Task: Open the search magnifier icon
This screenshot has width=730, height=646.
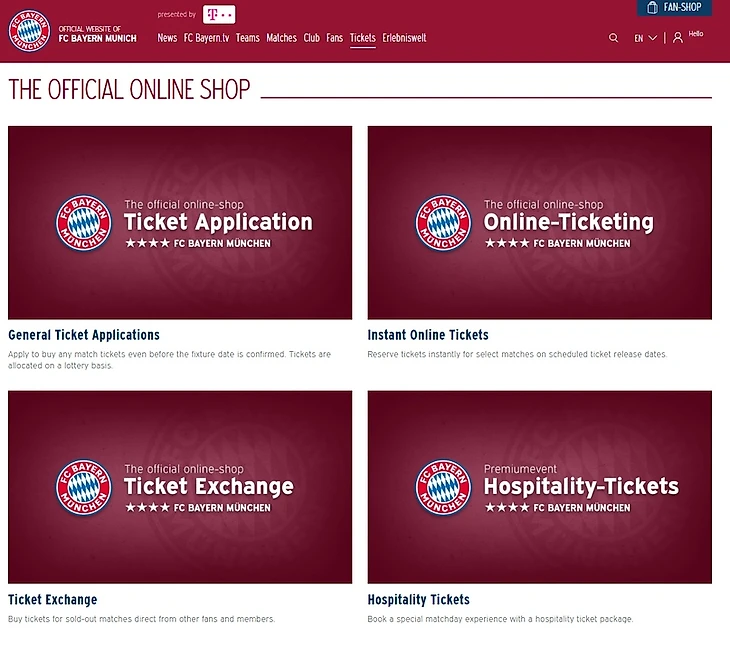Action: click(614, 38)
